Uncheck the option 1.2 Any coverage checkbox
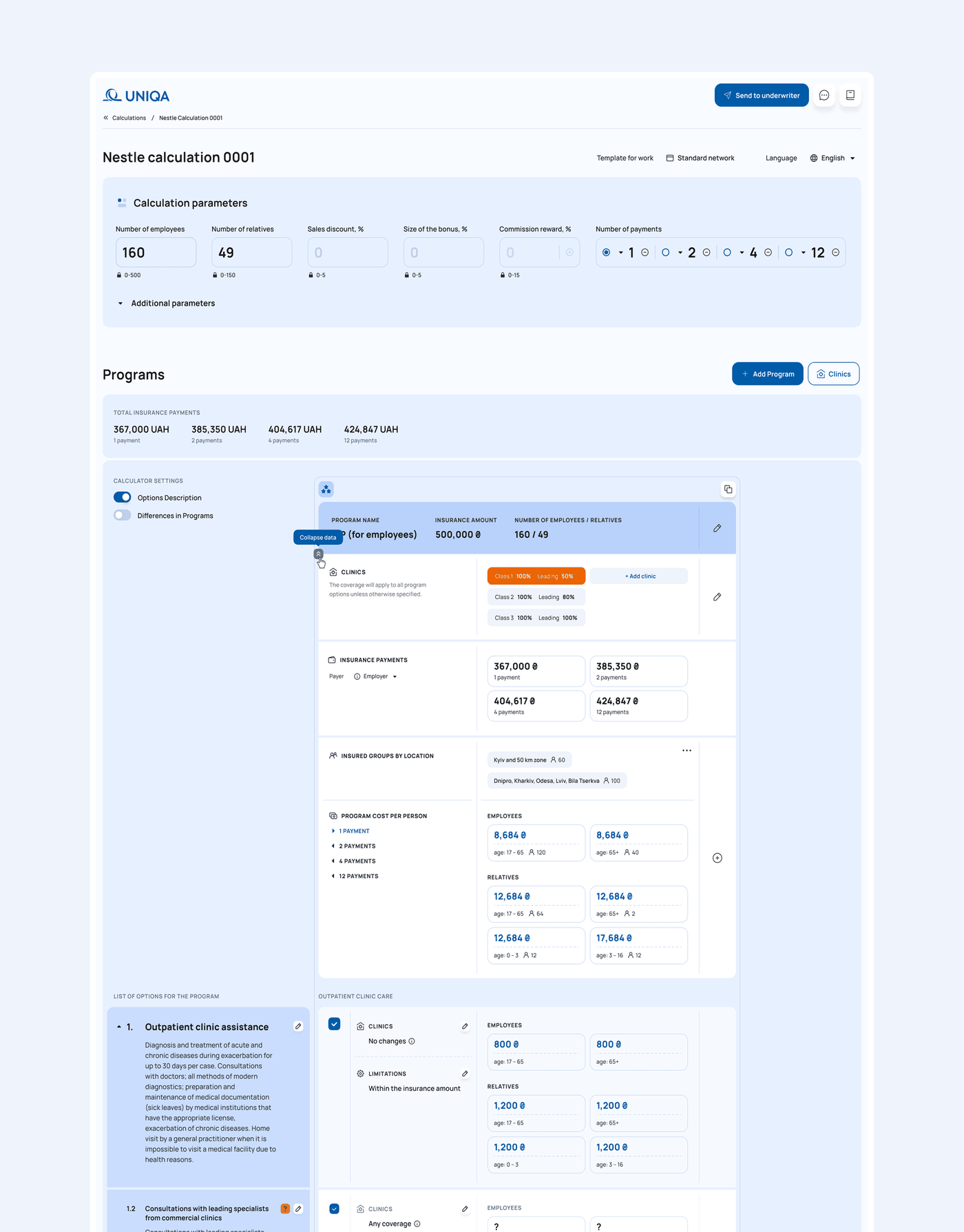The height and width of the screenshot is (1232, 964). pyautogui.click(x=335, y=1209)
